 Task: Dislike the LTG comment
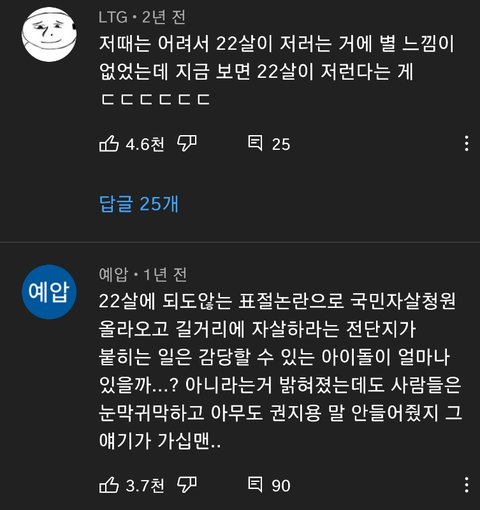[x=187, y=144]
